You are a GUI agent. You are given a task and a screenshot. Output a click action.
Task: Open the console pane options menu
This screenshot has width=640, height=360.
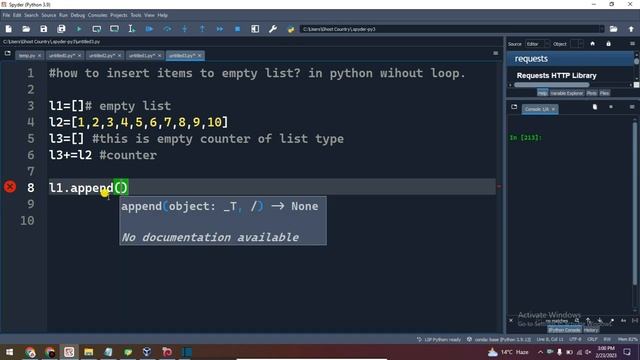click(632, 107)
